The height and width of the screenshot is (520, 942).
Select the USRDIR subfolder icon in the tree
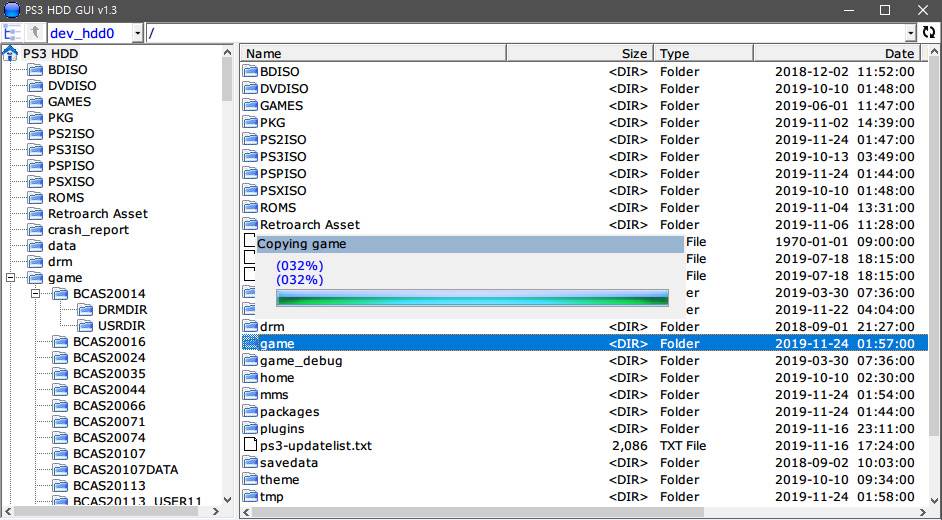[86, 326]
